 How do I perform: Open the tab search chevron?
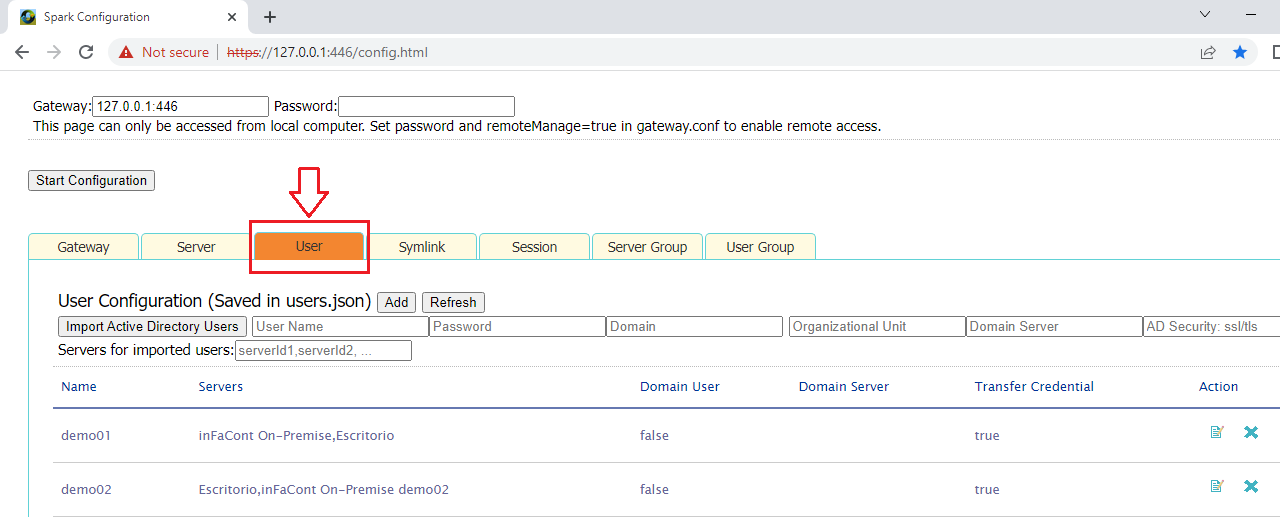click(1205, 15)
